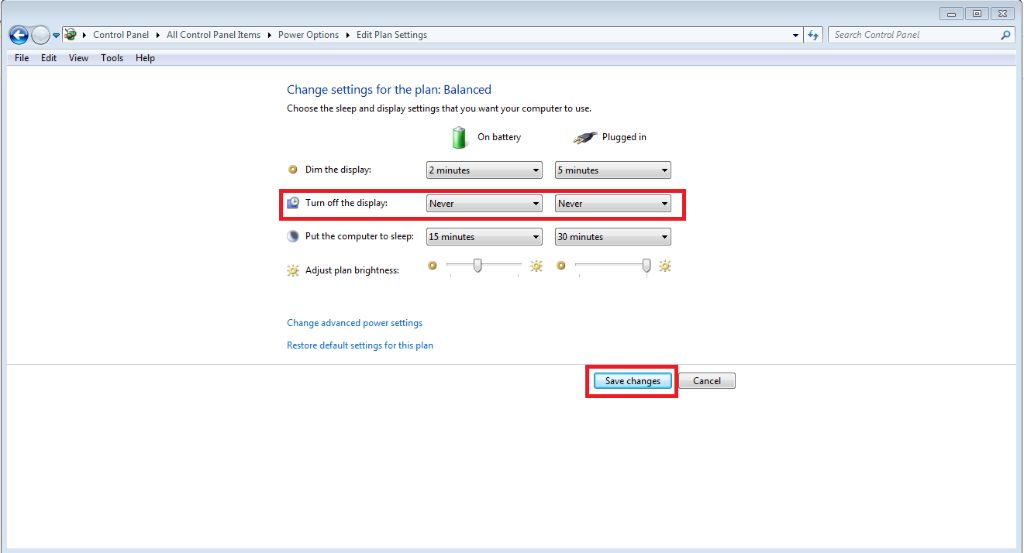Image resolution: width=1024 pixels, height=553 pixels.
Task: Open the Edit menu
Action: pyautogui.click(x=49, y=58)
